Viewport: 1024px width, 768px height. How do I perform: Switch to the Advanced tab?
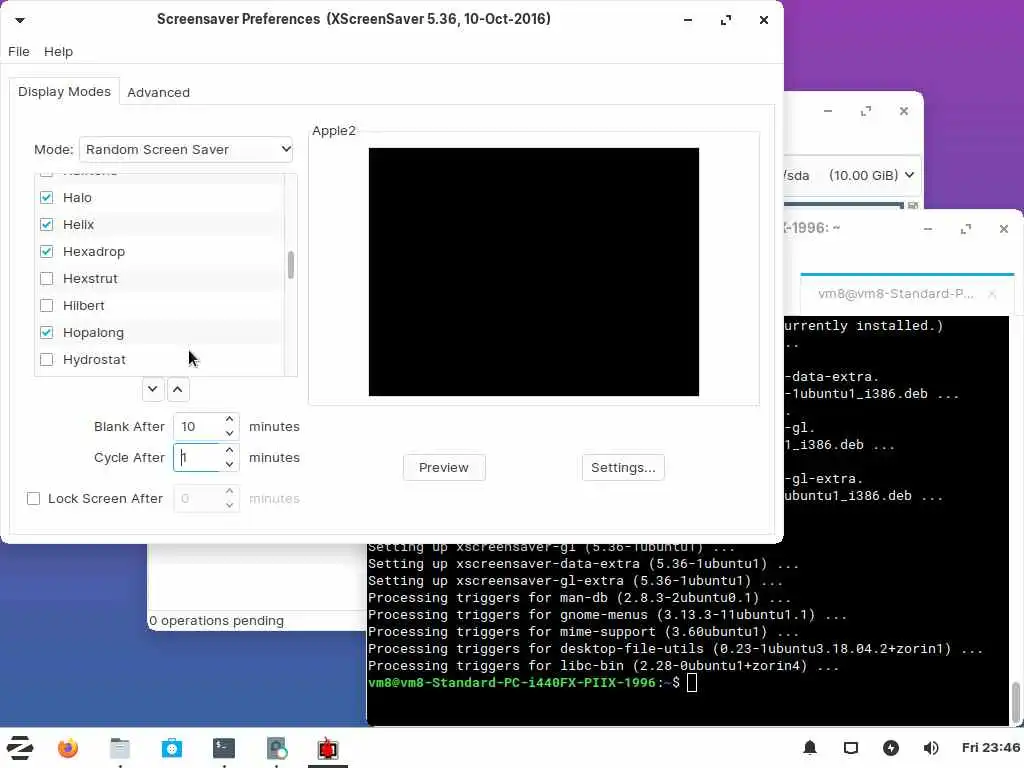159,92
